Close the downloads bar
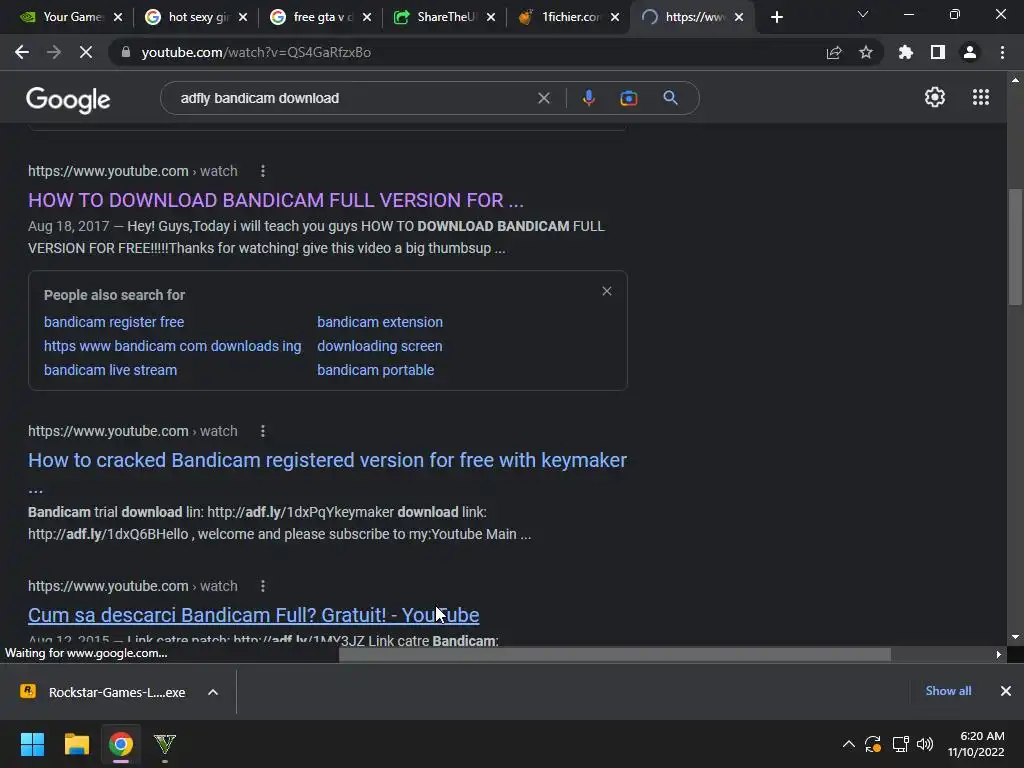The width and height of the screenshot is (1024, 768). [1006, 691]
